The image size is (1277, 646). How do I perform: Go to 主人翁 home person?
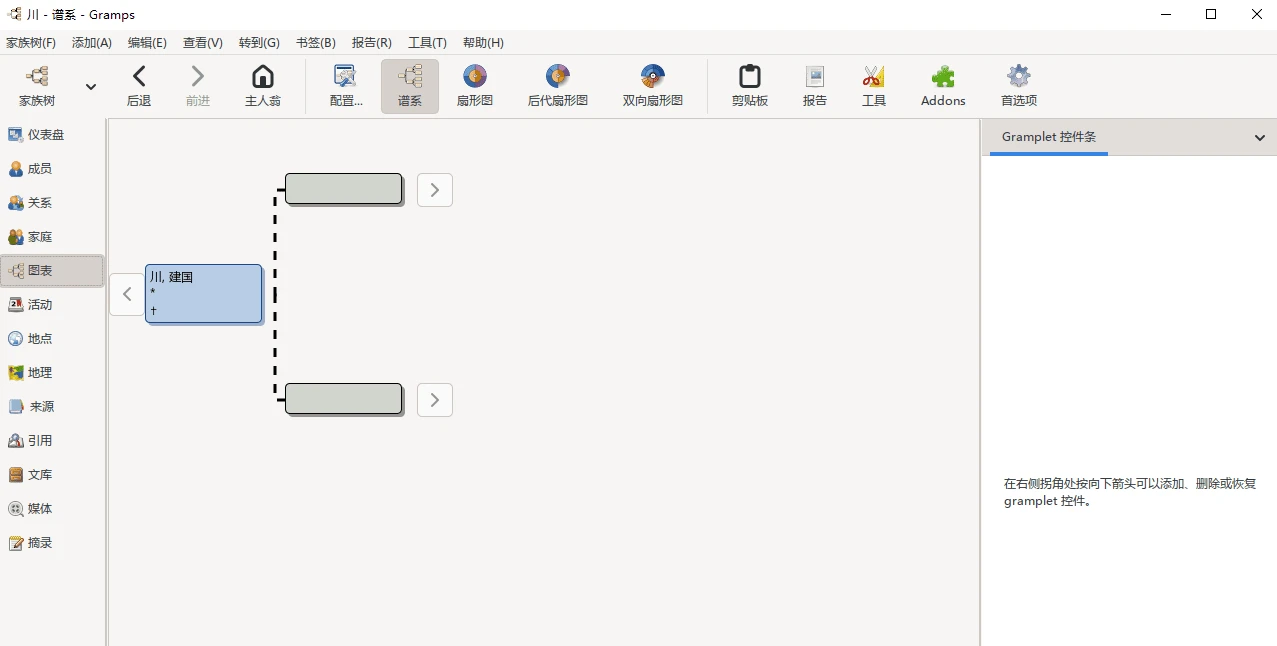pos(262,85)
